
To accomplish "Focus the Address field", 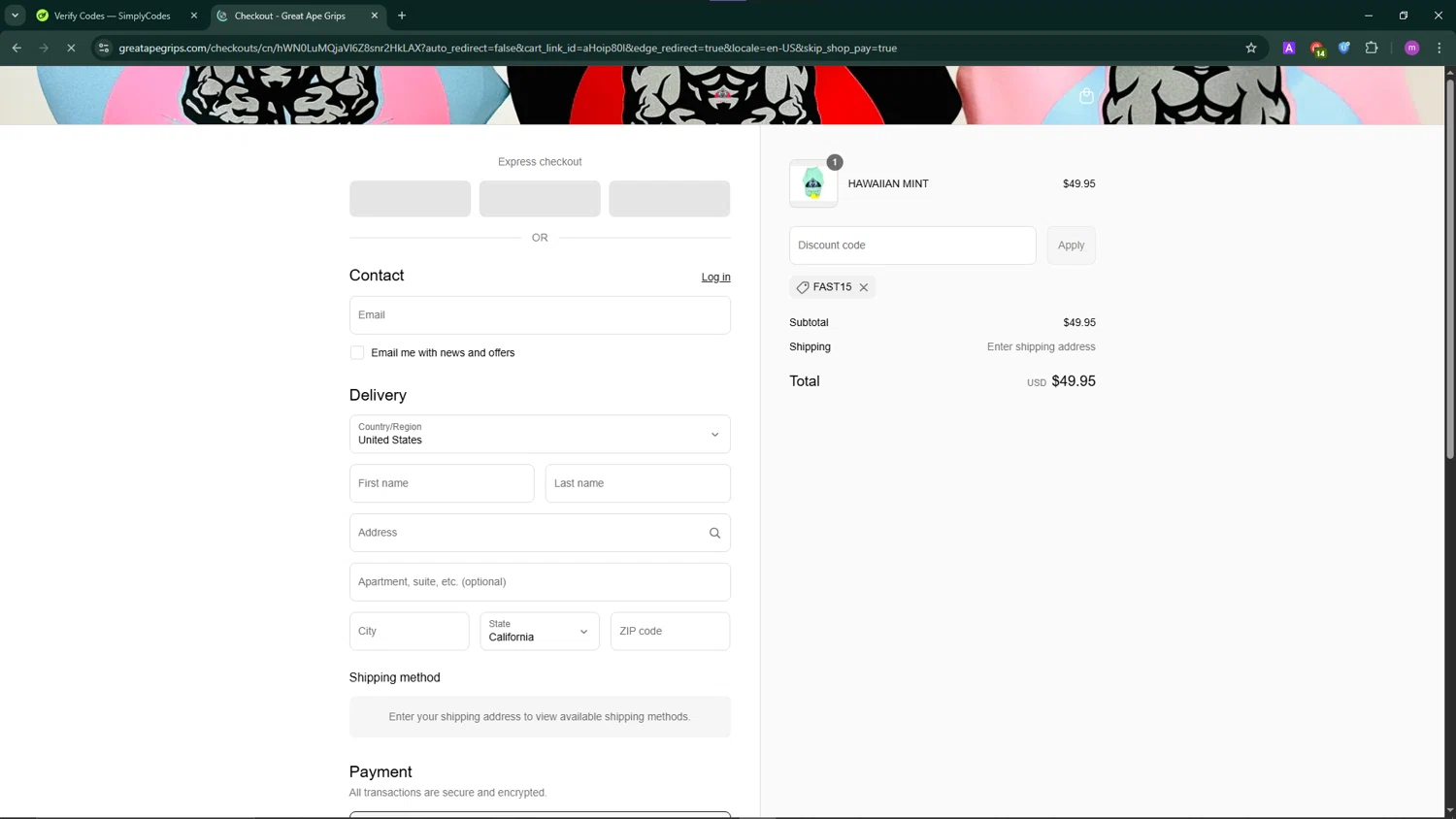I will (x=540, y=533).
